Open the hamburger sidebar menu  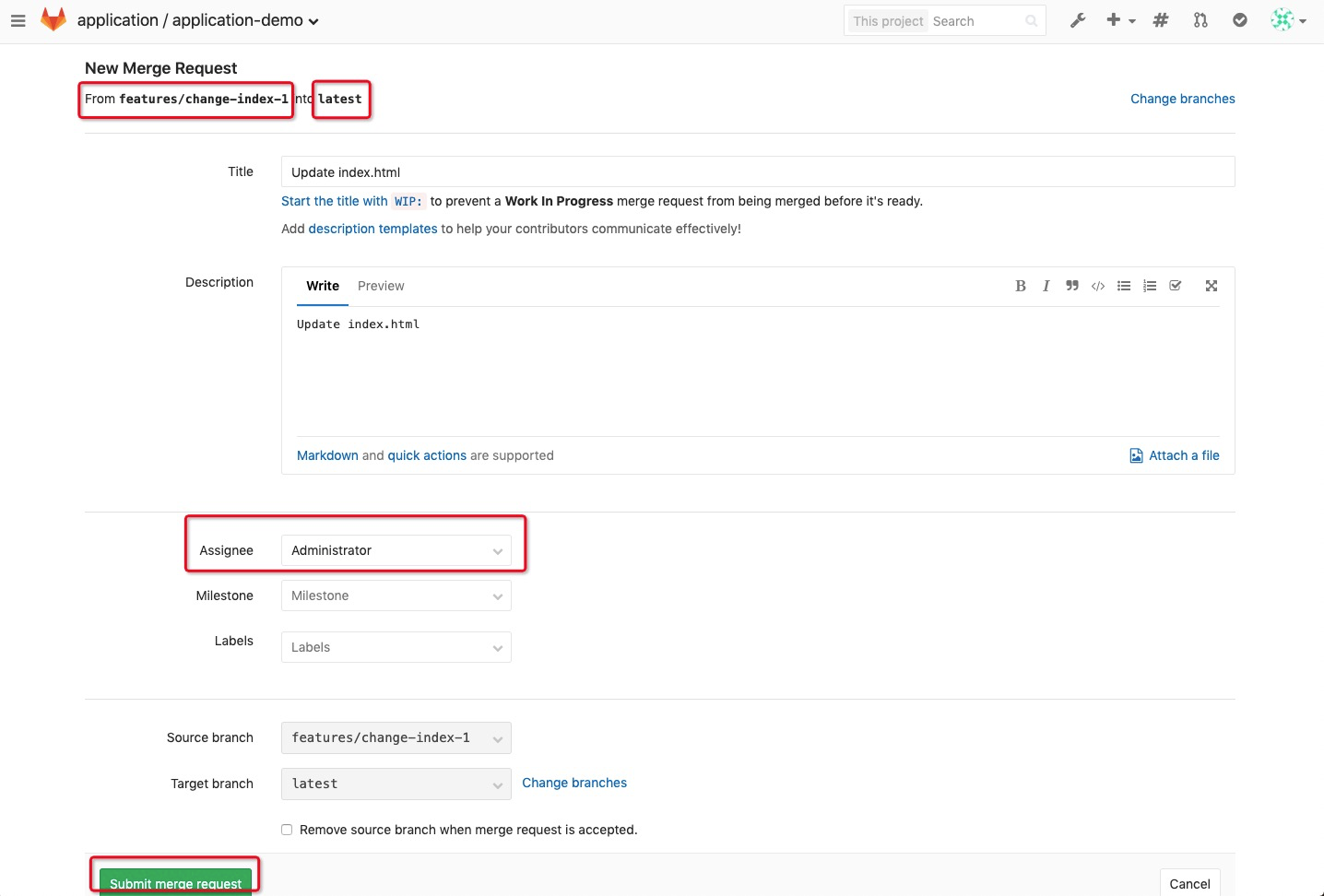[18, 20]
